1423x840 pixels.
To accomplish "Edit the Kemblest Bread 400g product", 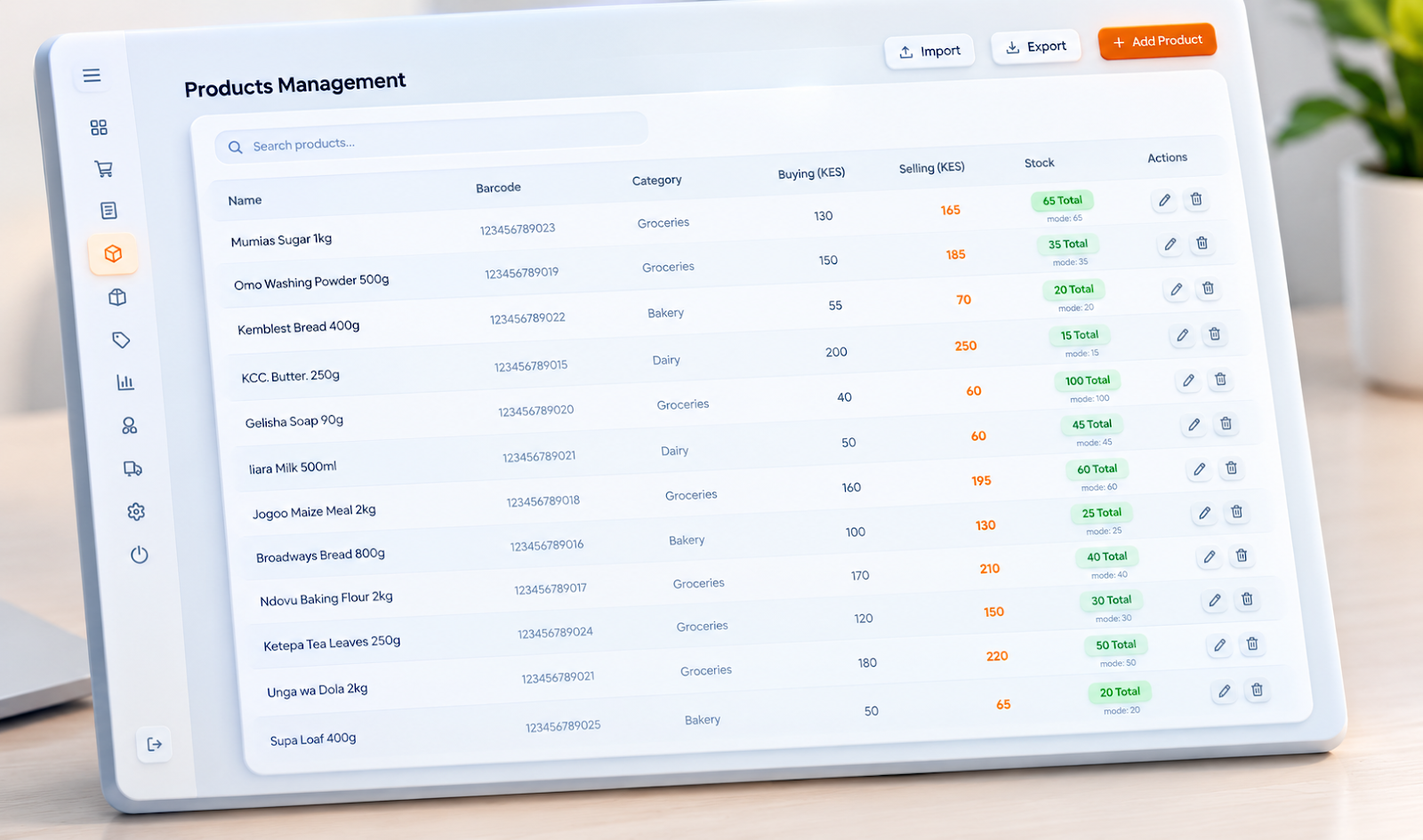I will [1176, 289].
